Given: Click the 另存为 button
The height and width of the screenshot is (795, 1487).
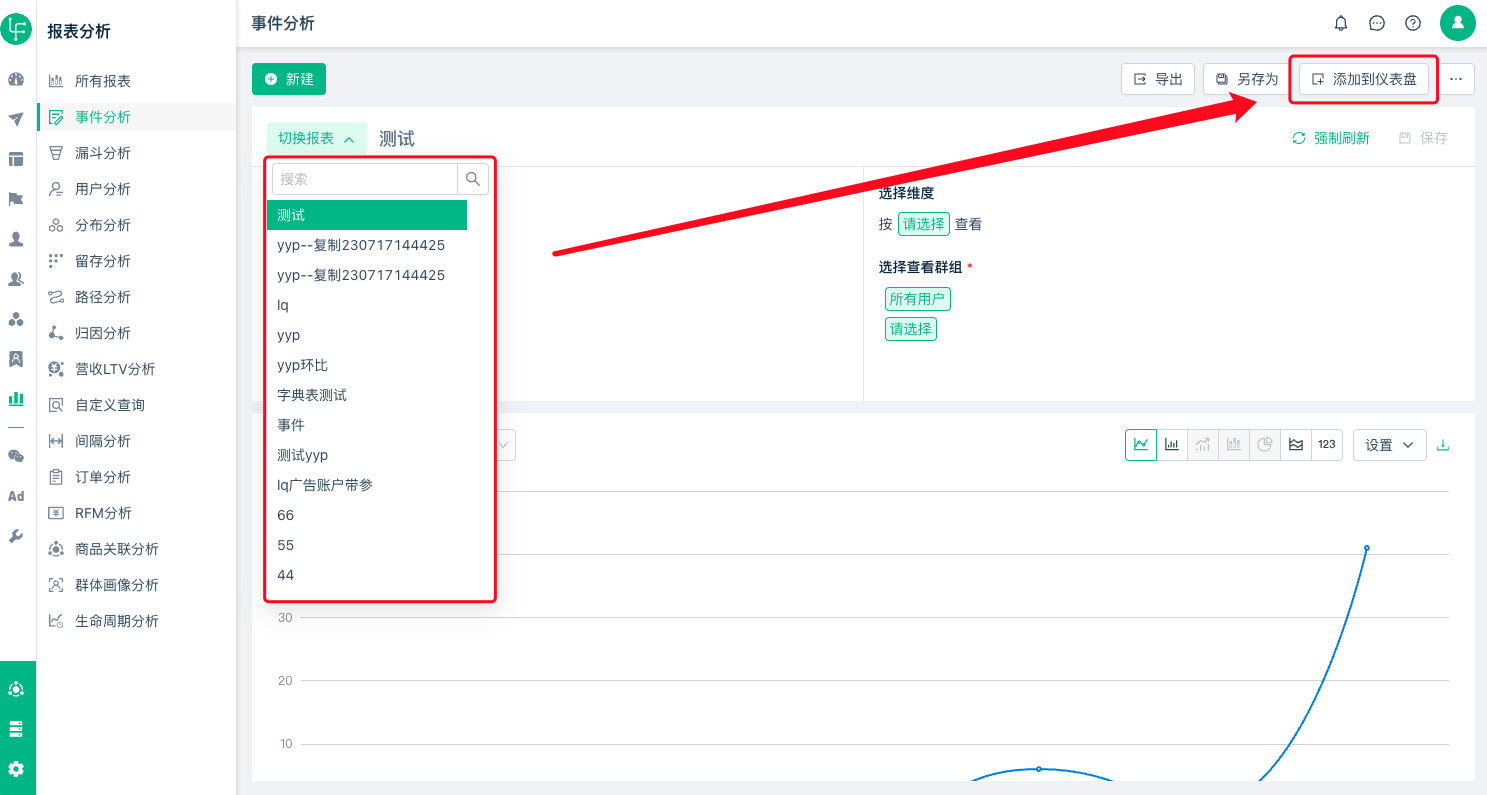Looking at the screenshot, I should [x=1247, y=79].
